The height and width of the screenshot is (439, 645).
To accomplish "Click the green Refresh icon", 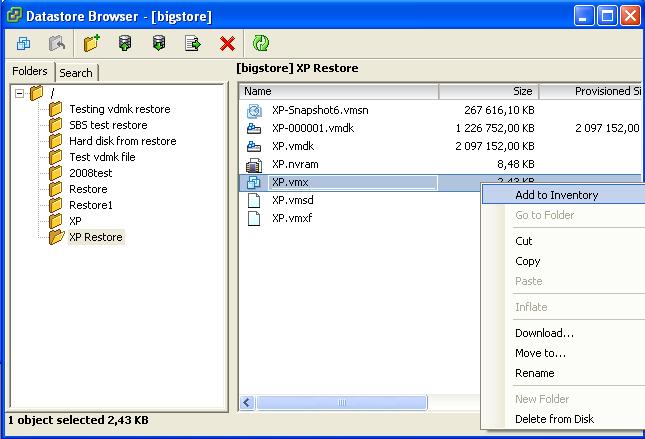I will point(260,43).
